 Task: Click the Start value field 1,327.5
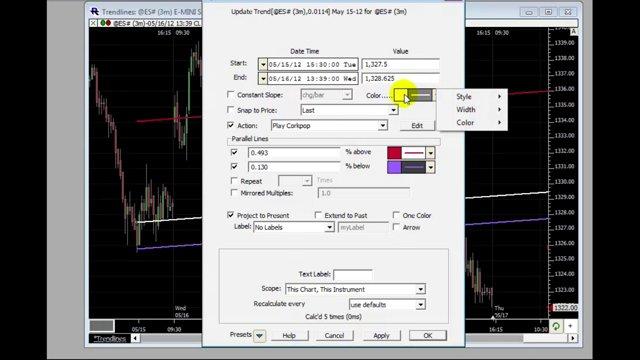(x=400, y=64)
